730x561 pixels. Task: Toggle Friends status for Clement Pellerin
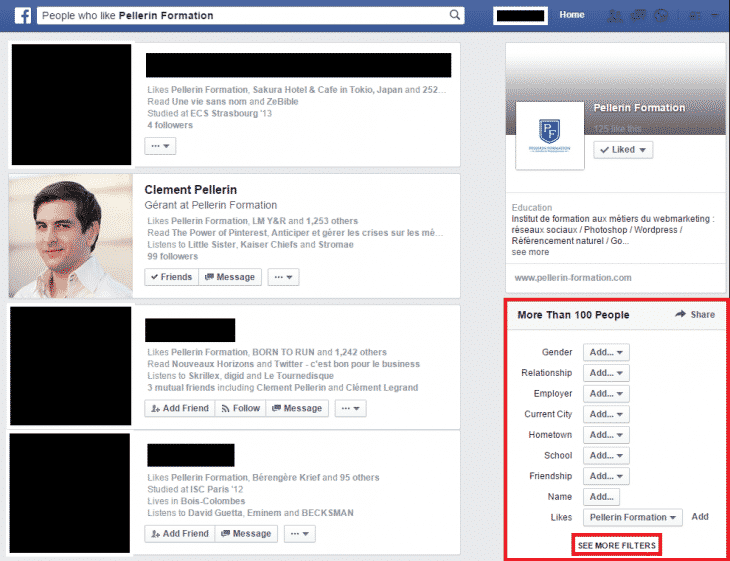(x=170, y=277)
